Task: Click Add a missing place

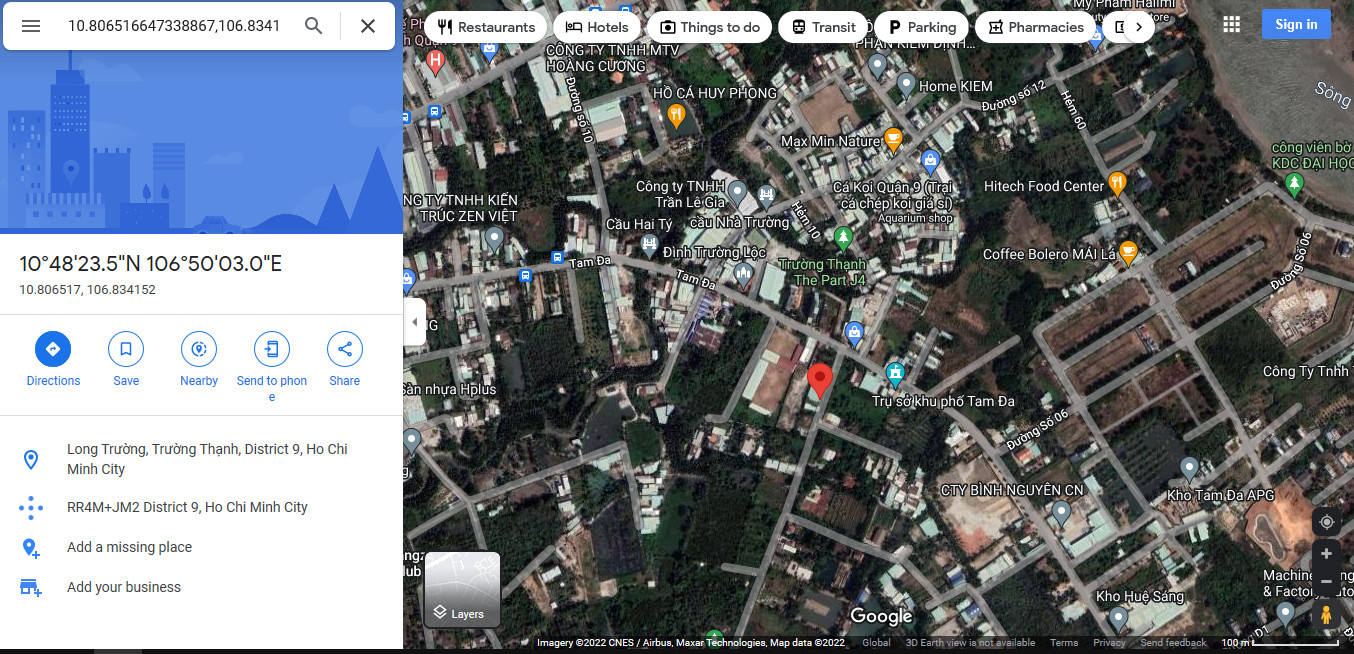Action: click(129, 547)
